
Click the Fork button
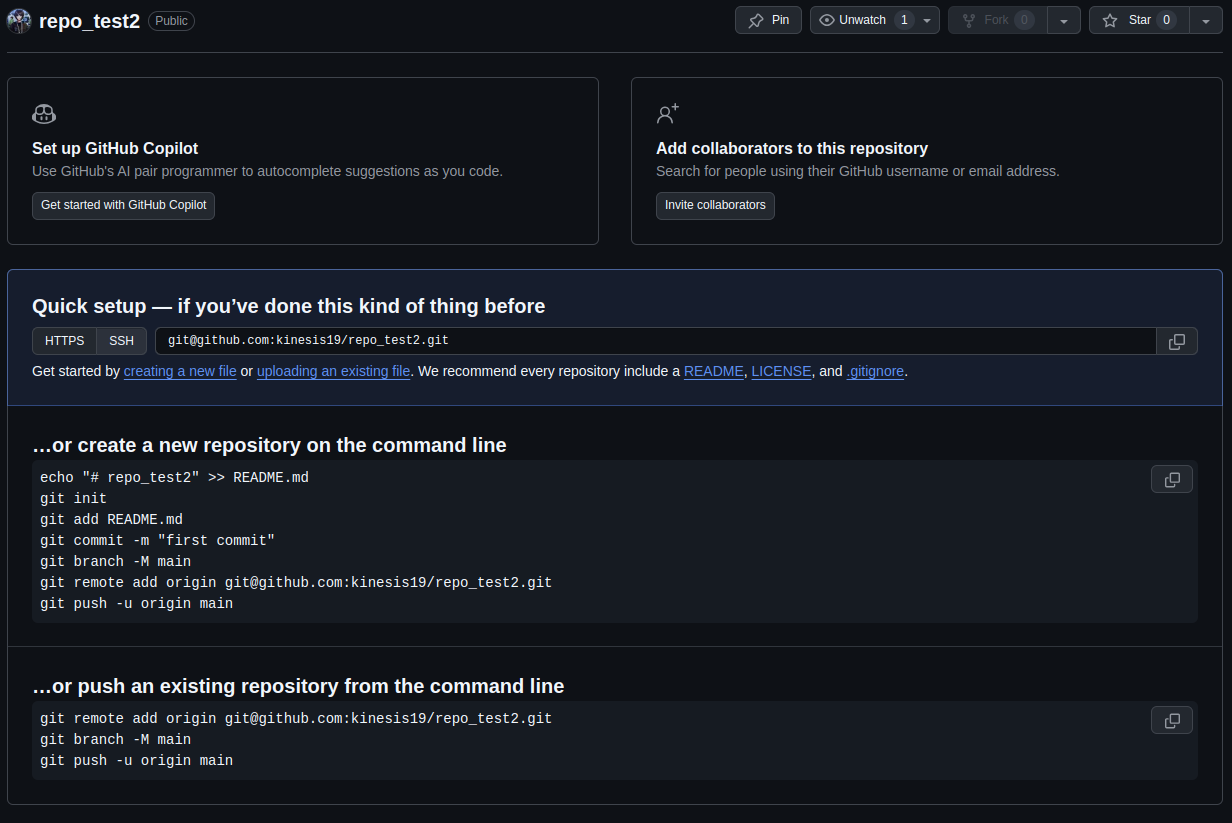point(997,20)
